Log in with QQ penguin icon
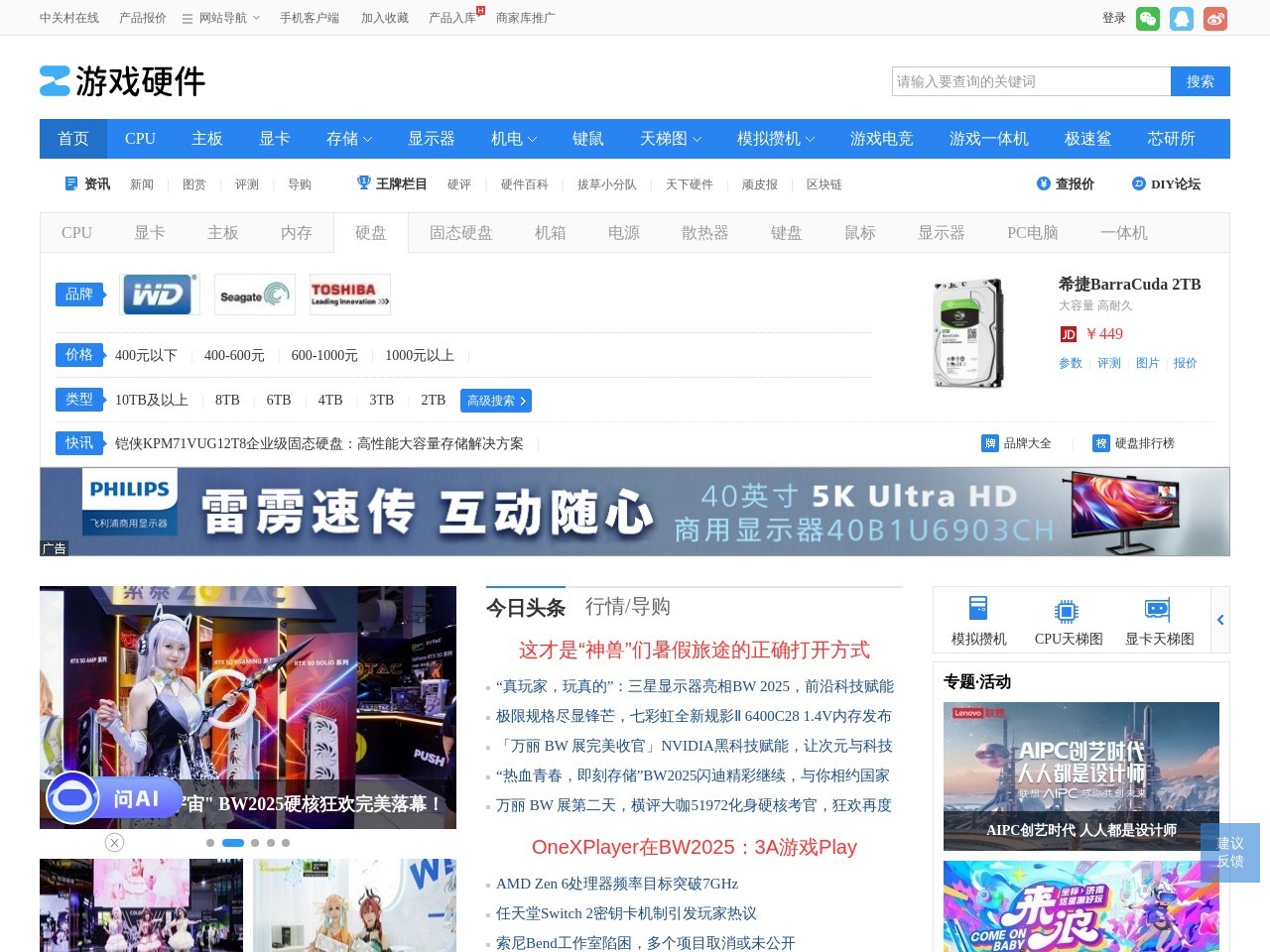 point(1181,18)
